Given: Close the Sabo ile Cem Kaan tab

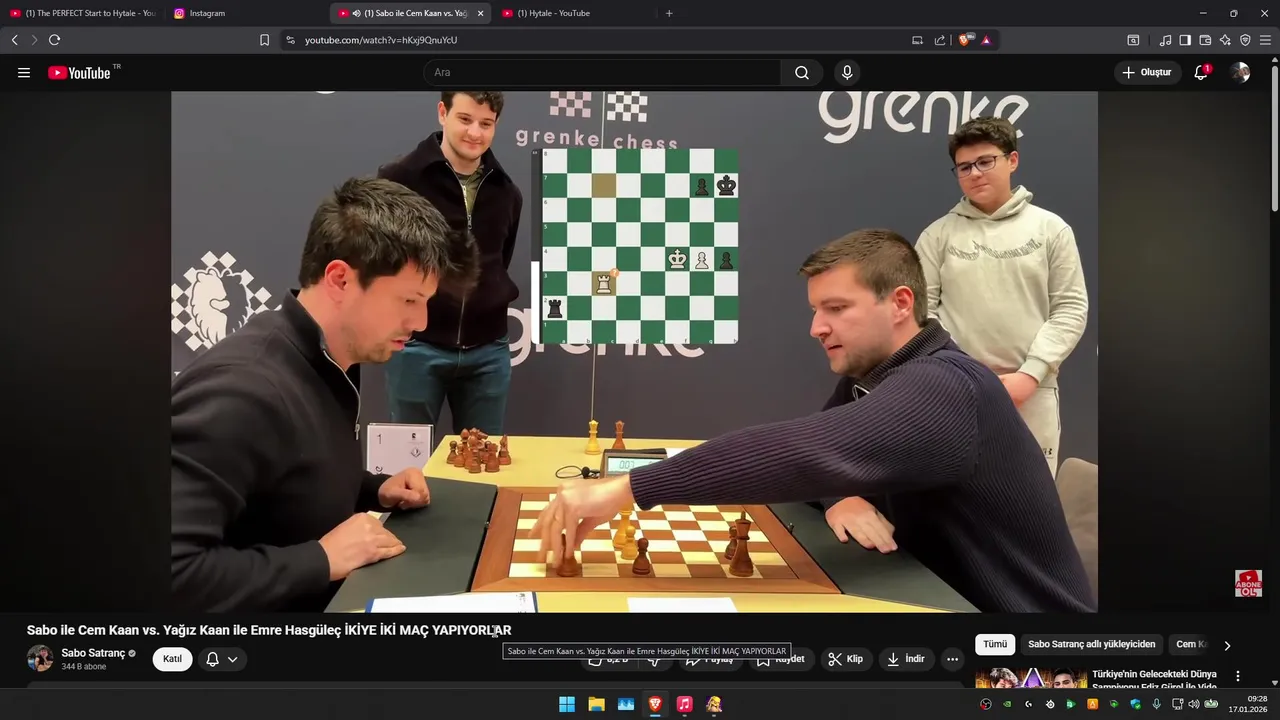Looking at the screenshot, I should tap(480, 13).
